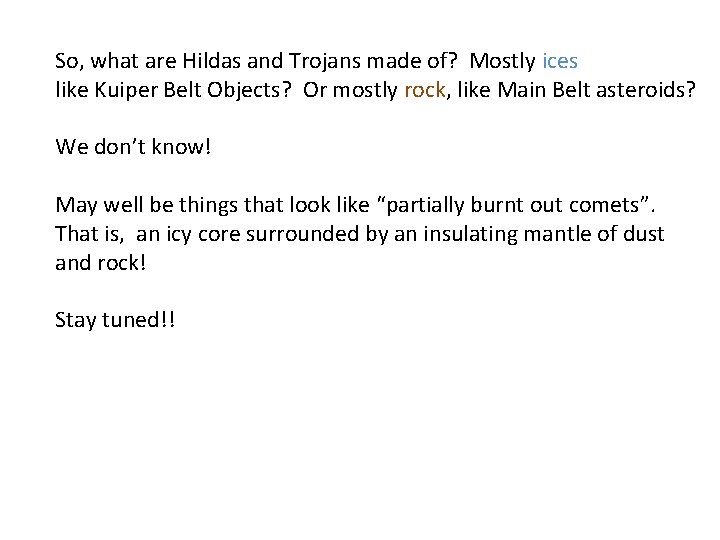The width and height of the screenshot is (720, 540).
Task: Click the words "Or mostly"
Action: (x=350, y=90)
